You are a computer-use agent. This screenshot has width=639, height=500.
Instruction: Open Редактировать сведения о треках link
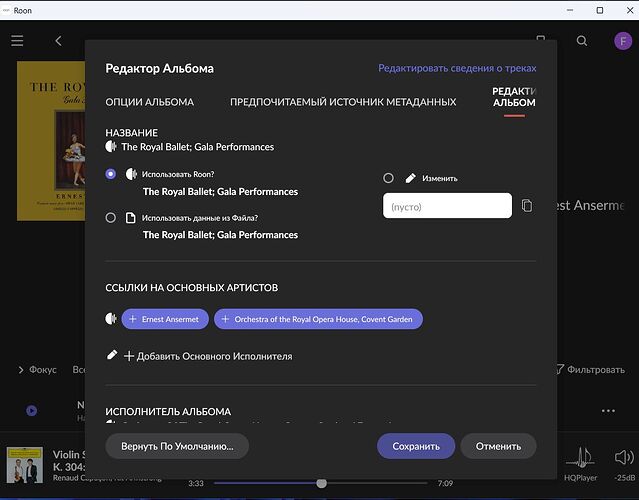tap(457, 68)
